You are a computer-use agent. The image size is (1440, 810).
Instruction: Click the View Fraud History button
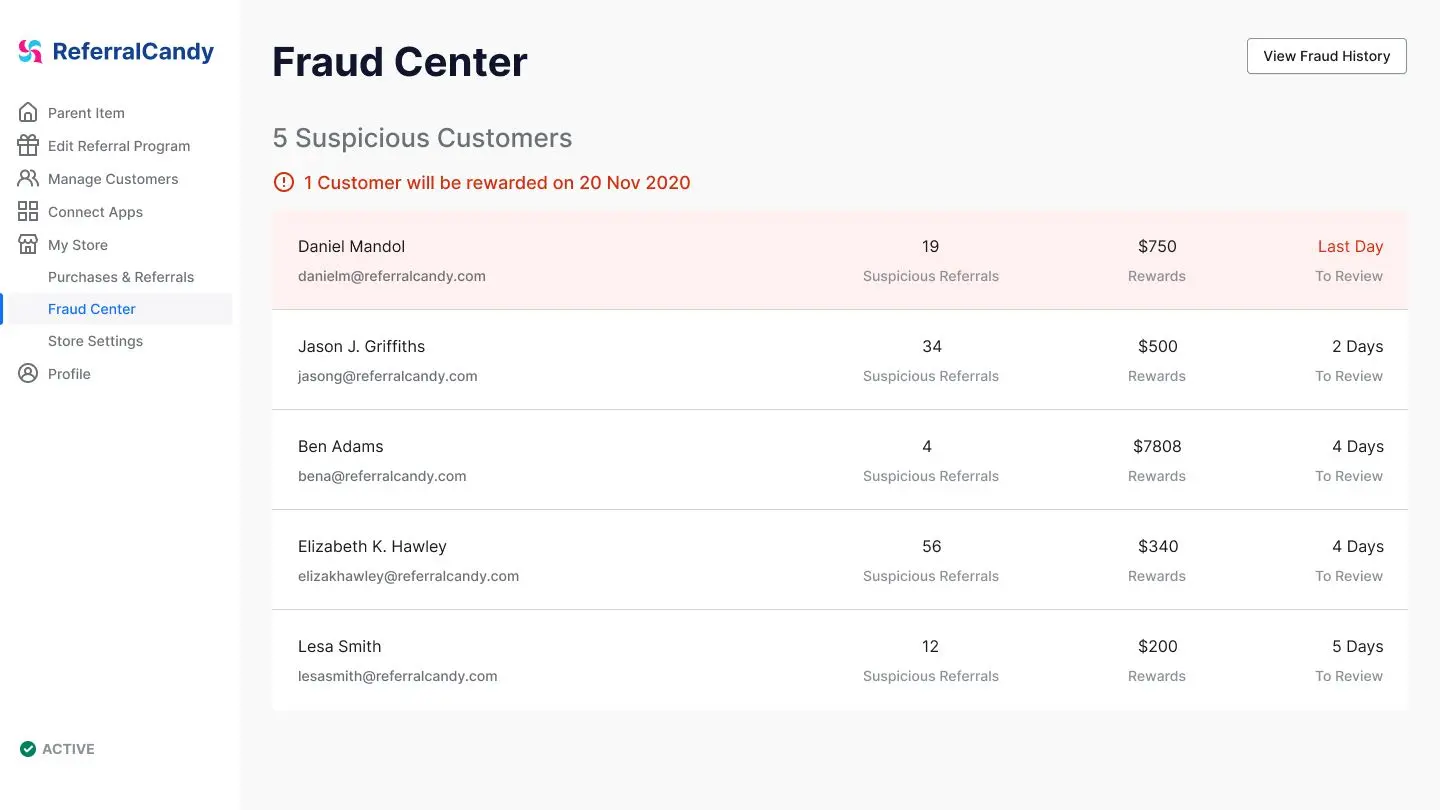1326,56
